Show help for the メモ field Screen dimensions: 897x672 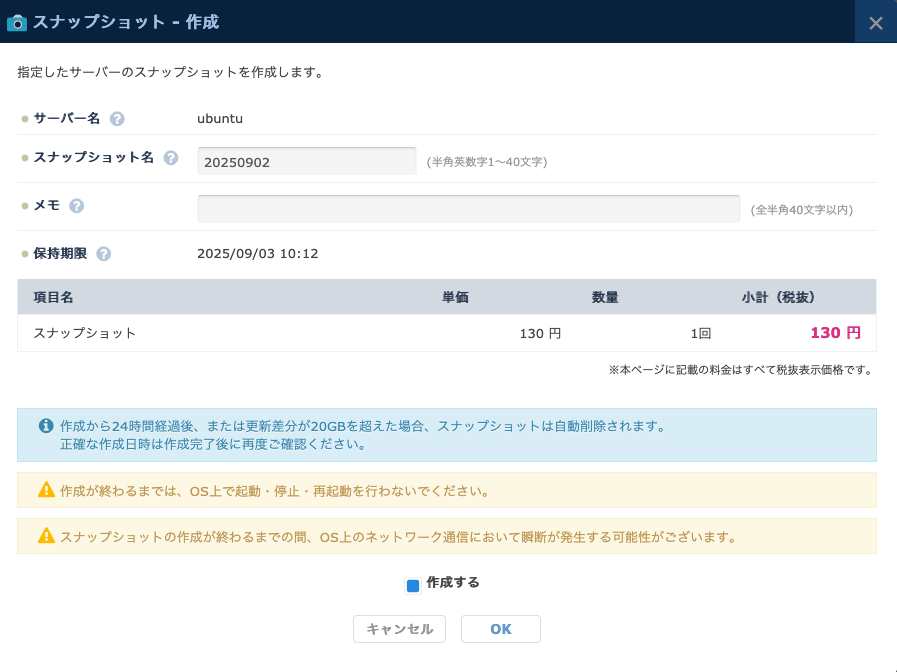76,206
